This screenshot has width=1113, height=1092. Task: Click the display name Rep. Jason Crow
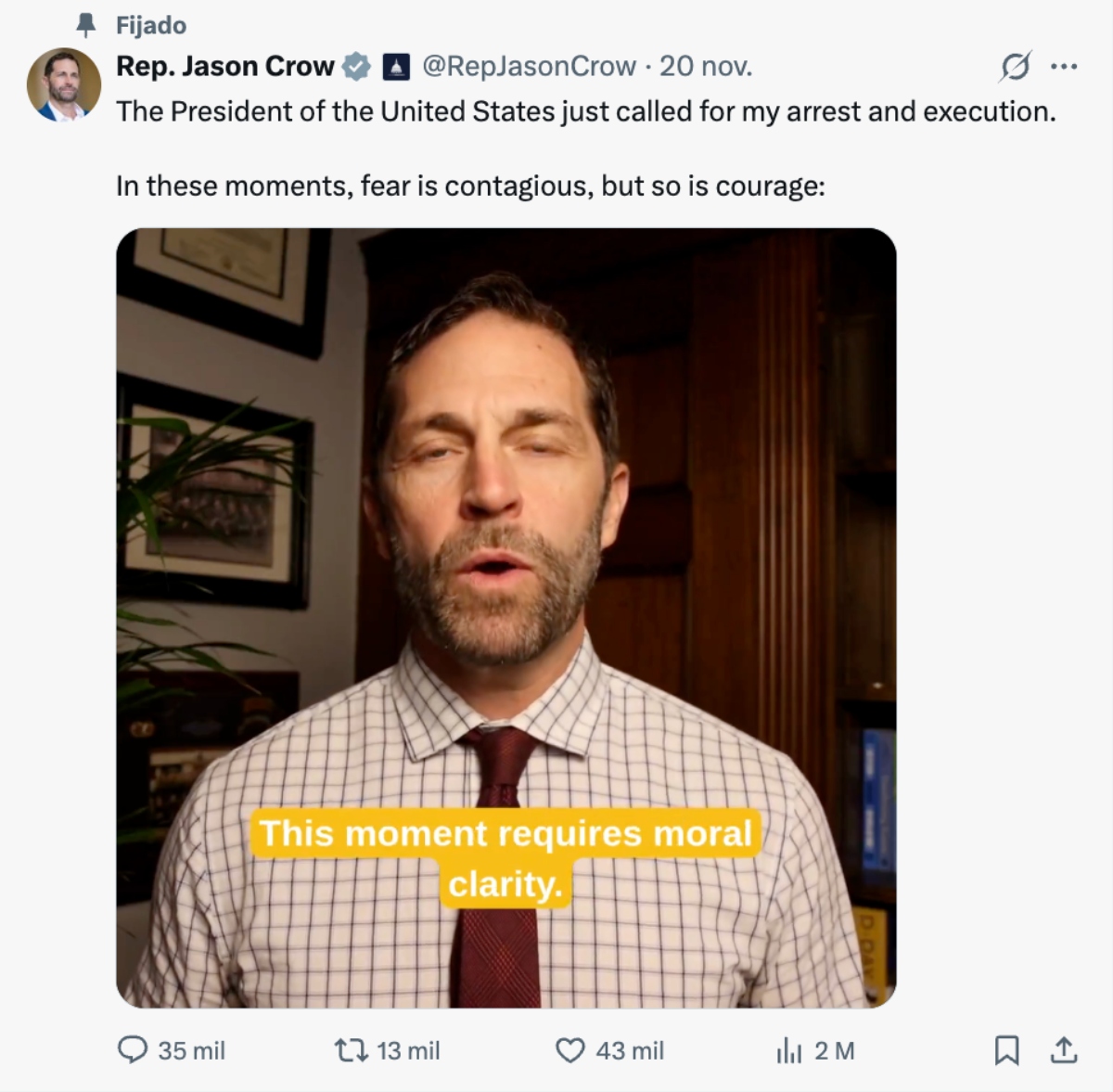click(224, 67)
